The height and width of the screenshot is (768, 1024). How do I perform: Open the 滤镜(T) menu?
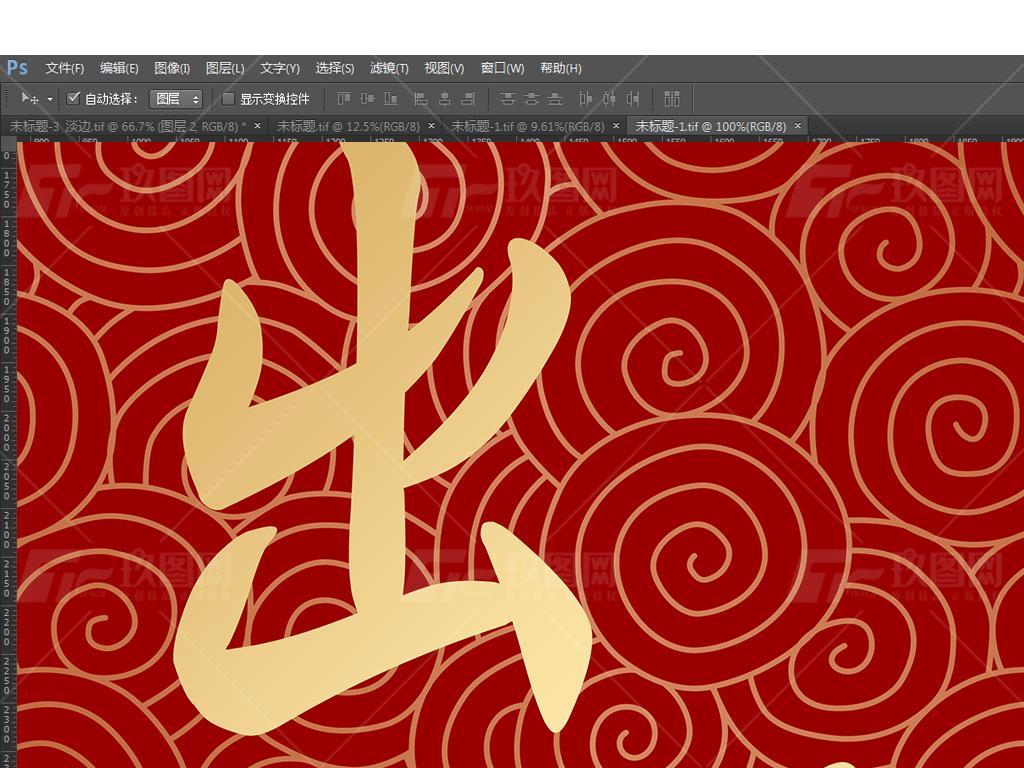[x=389, y=68]
